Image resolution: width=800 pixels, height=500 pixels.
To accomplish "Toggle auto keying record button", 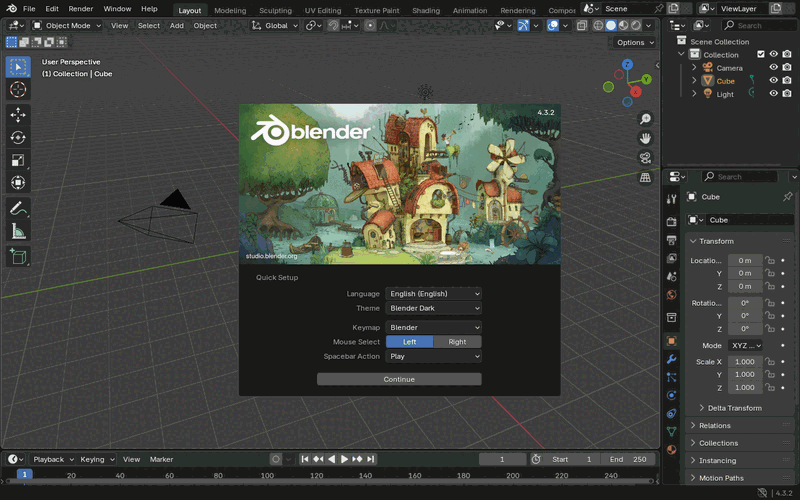I will (276, 459).
